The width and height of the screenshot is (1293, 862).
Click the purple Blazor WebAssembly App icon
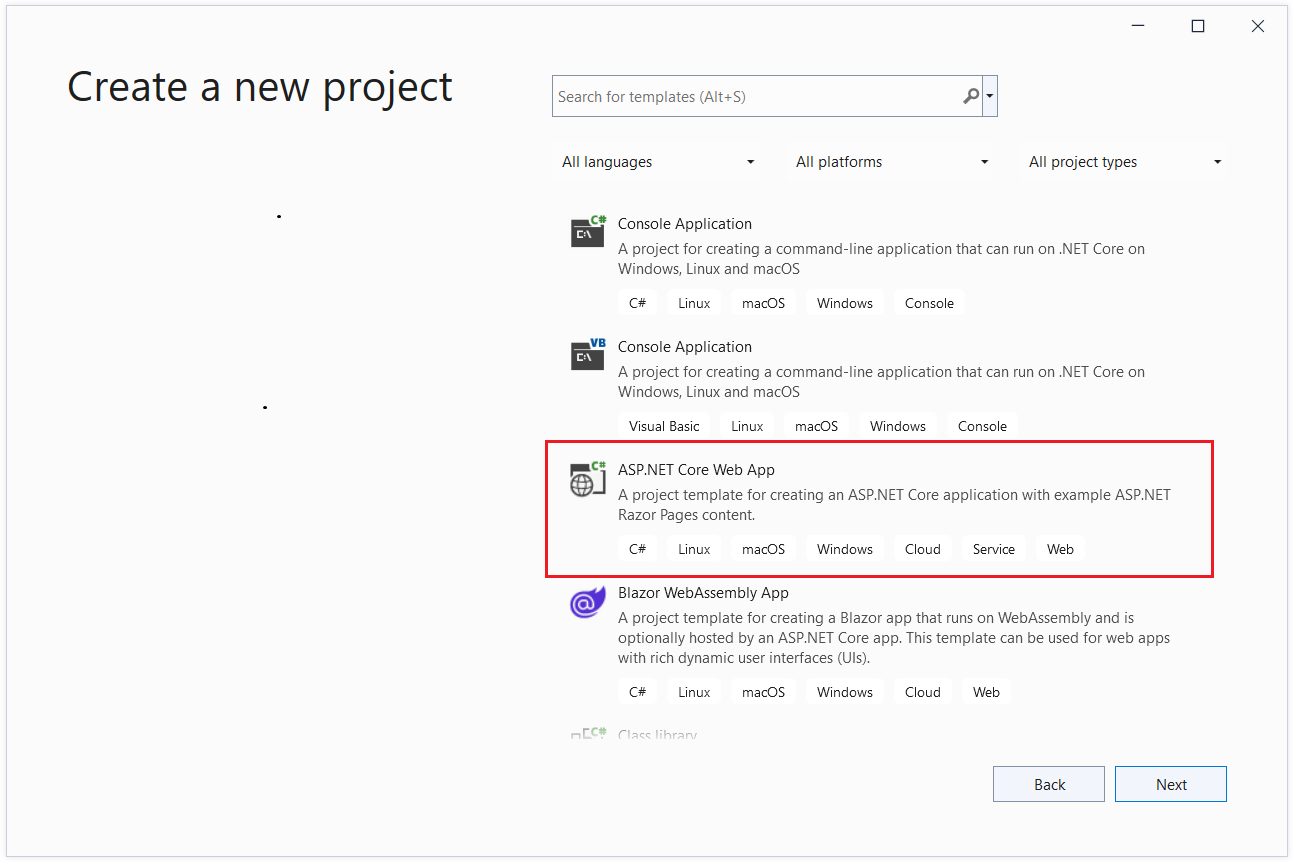pyautogui.click(x=587, y=601)
